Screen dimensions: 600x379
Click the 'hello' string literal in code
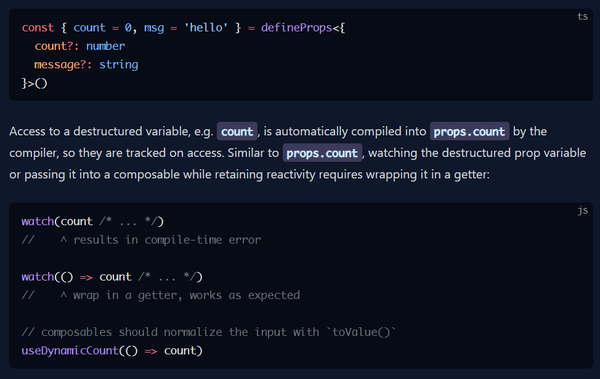pos(206,28)
